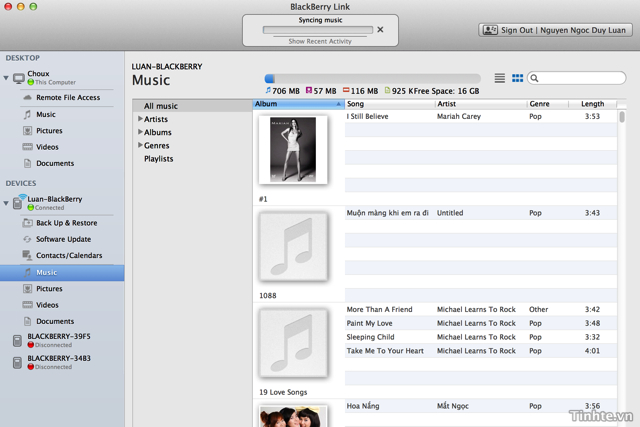Viewport: 640px width, 427px height.
Task: Sort by Genre column header
Action: pos(547,104)
